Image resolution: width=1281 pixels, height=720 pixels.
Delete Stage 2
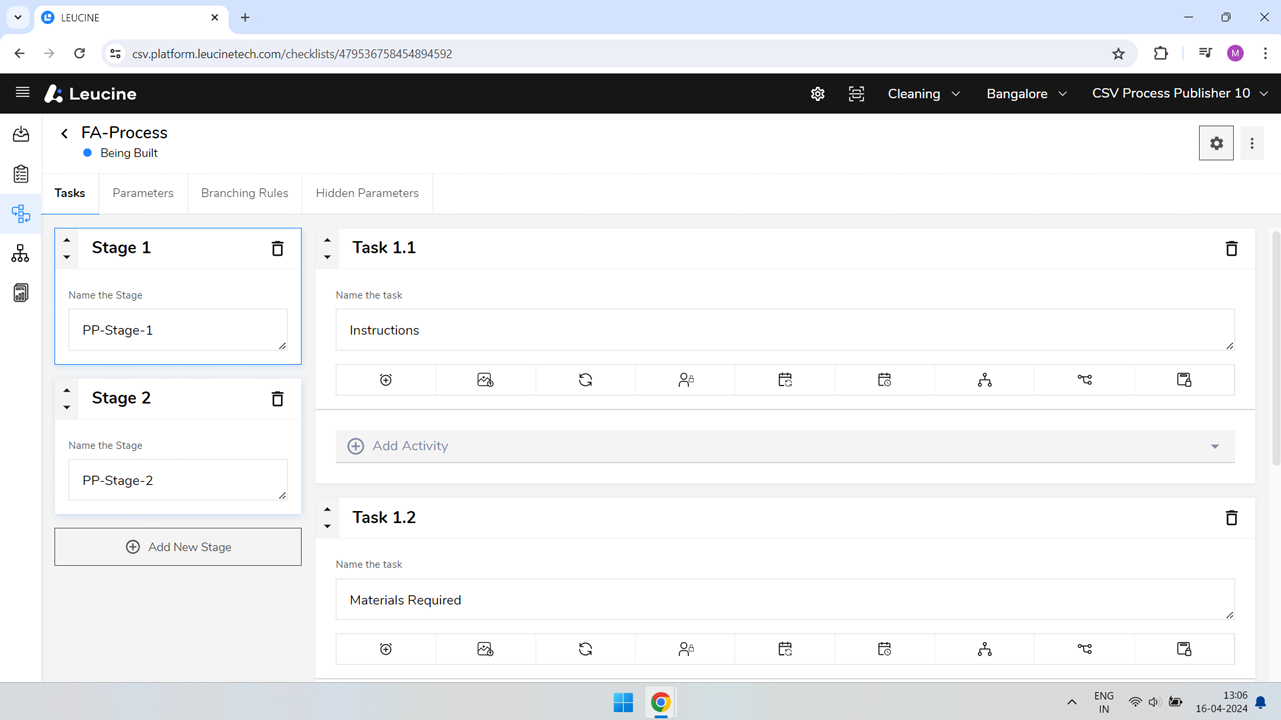(278, 399)
